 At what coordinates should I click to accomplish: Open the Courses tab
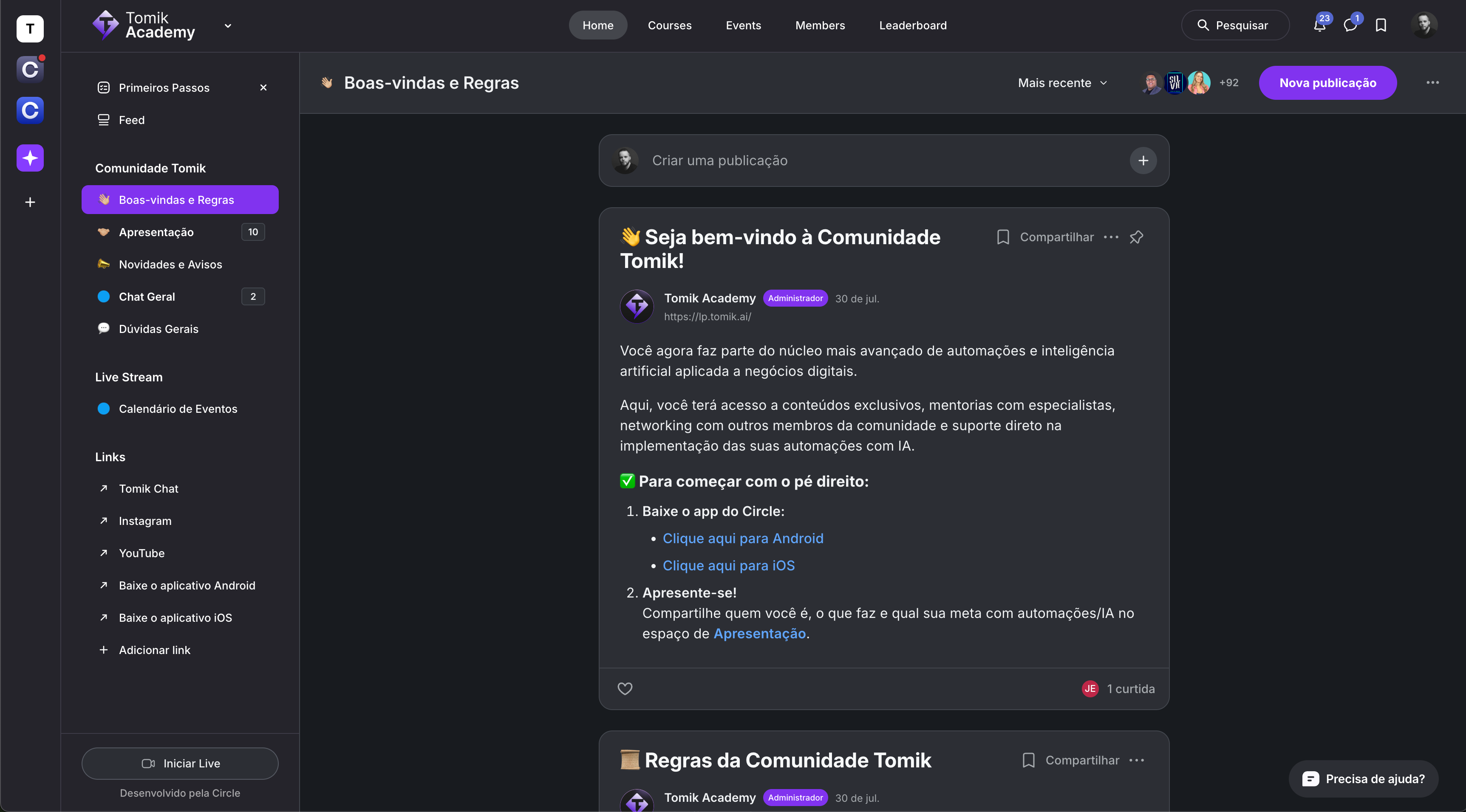(670, 25)
